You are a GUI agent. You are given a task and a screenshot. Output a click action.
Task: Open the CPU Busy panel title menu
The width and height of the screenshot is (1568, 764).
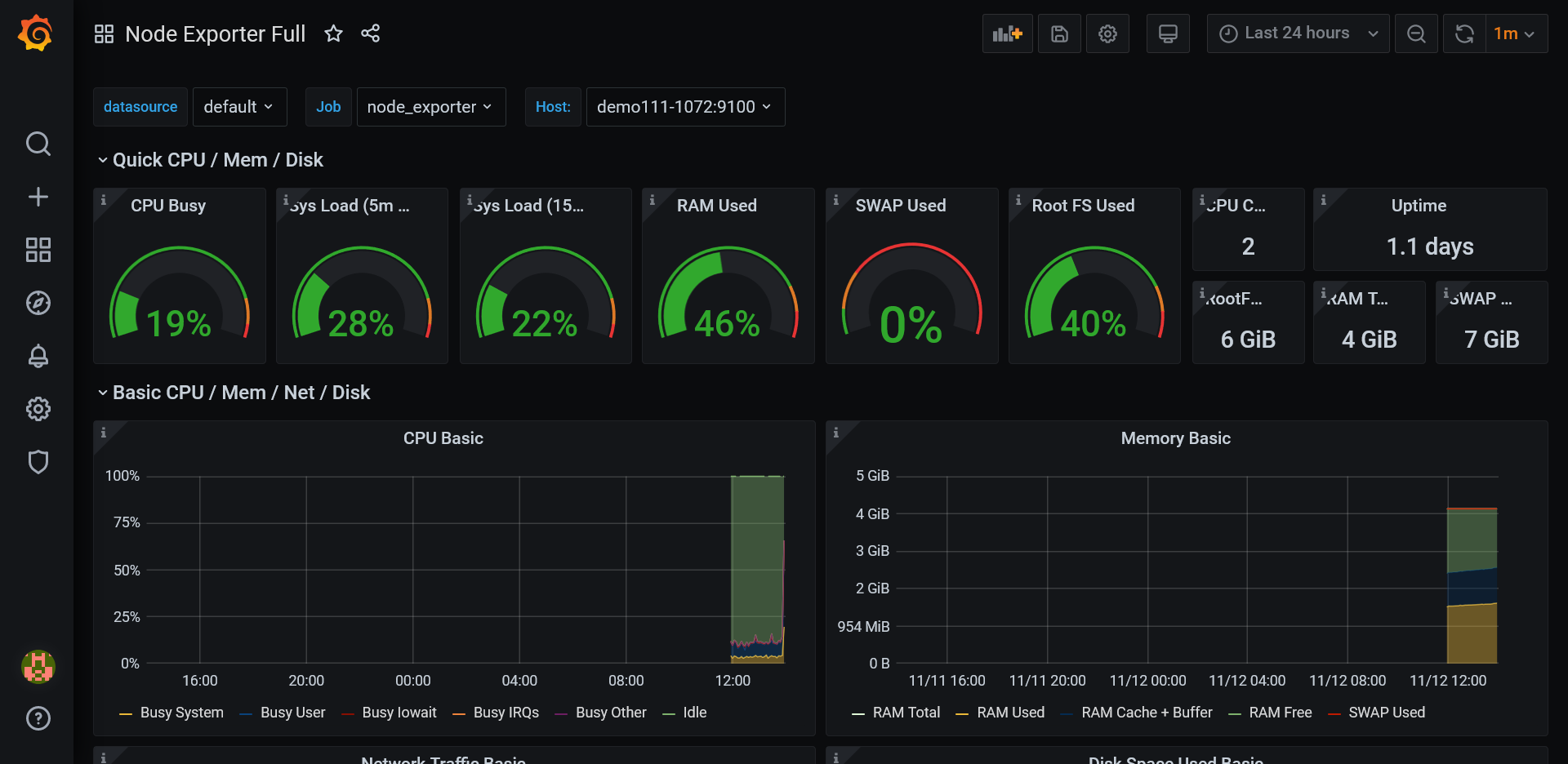click(x=168, y=206)
